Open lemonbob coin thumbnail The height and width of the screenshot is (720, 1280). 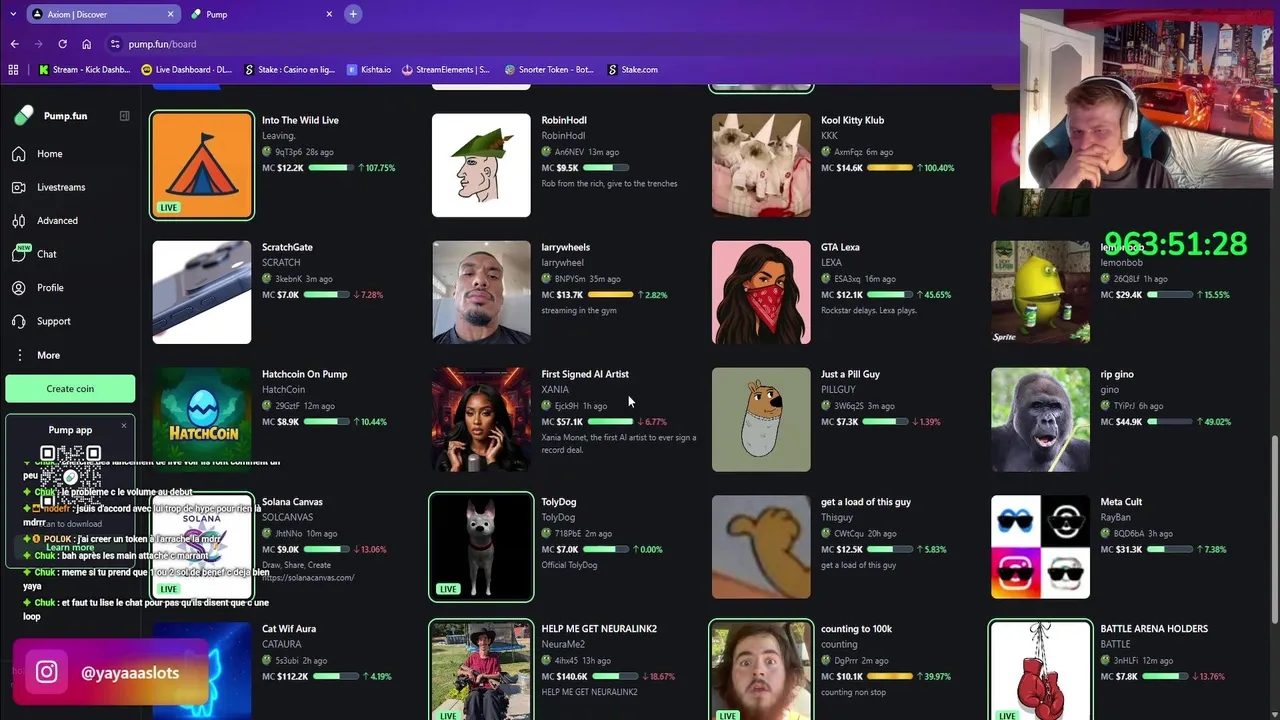1040,292
